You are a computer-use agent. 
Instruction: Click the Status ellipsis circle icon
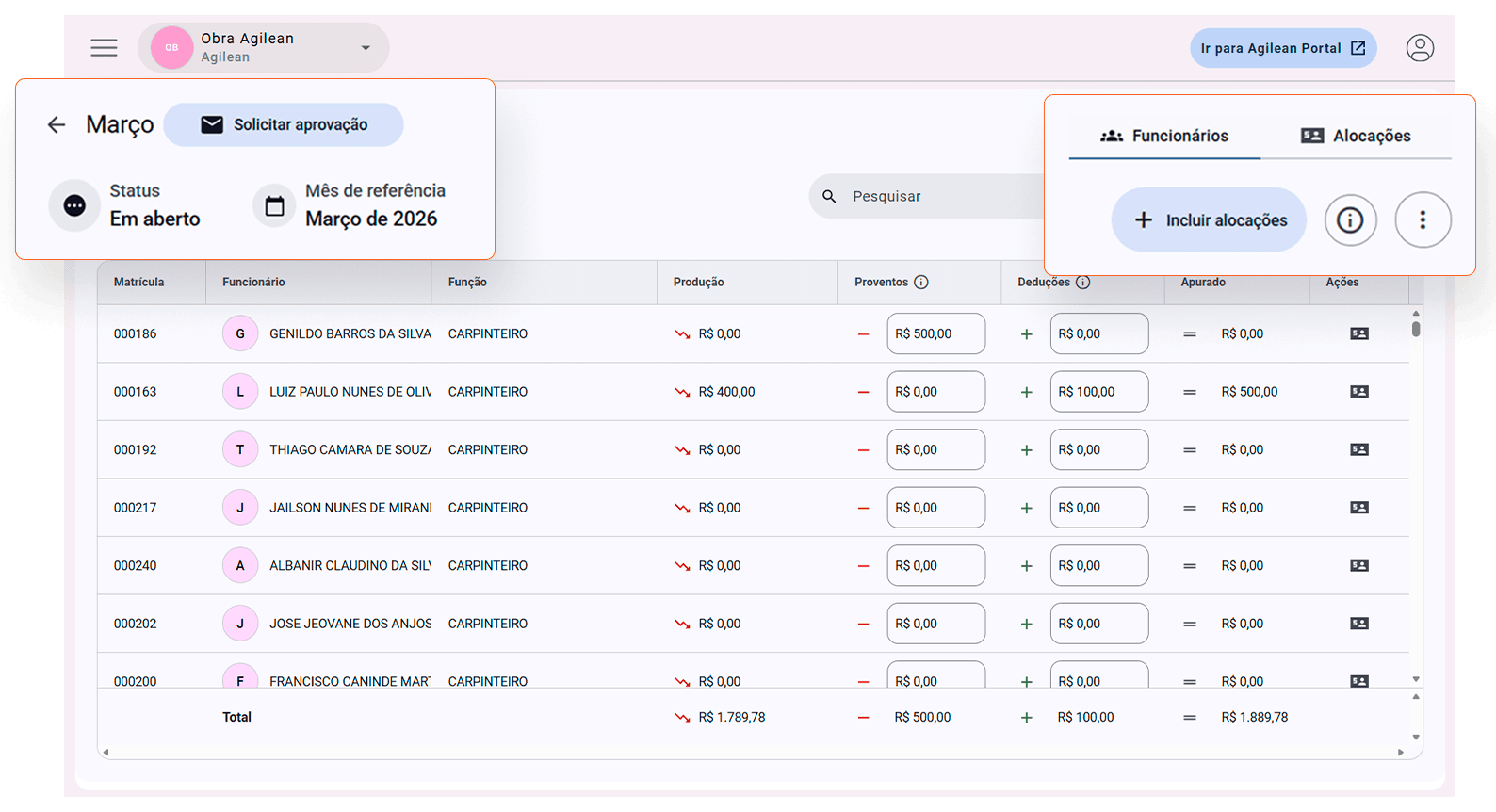coord(74,204)
